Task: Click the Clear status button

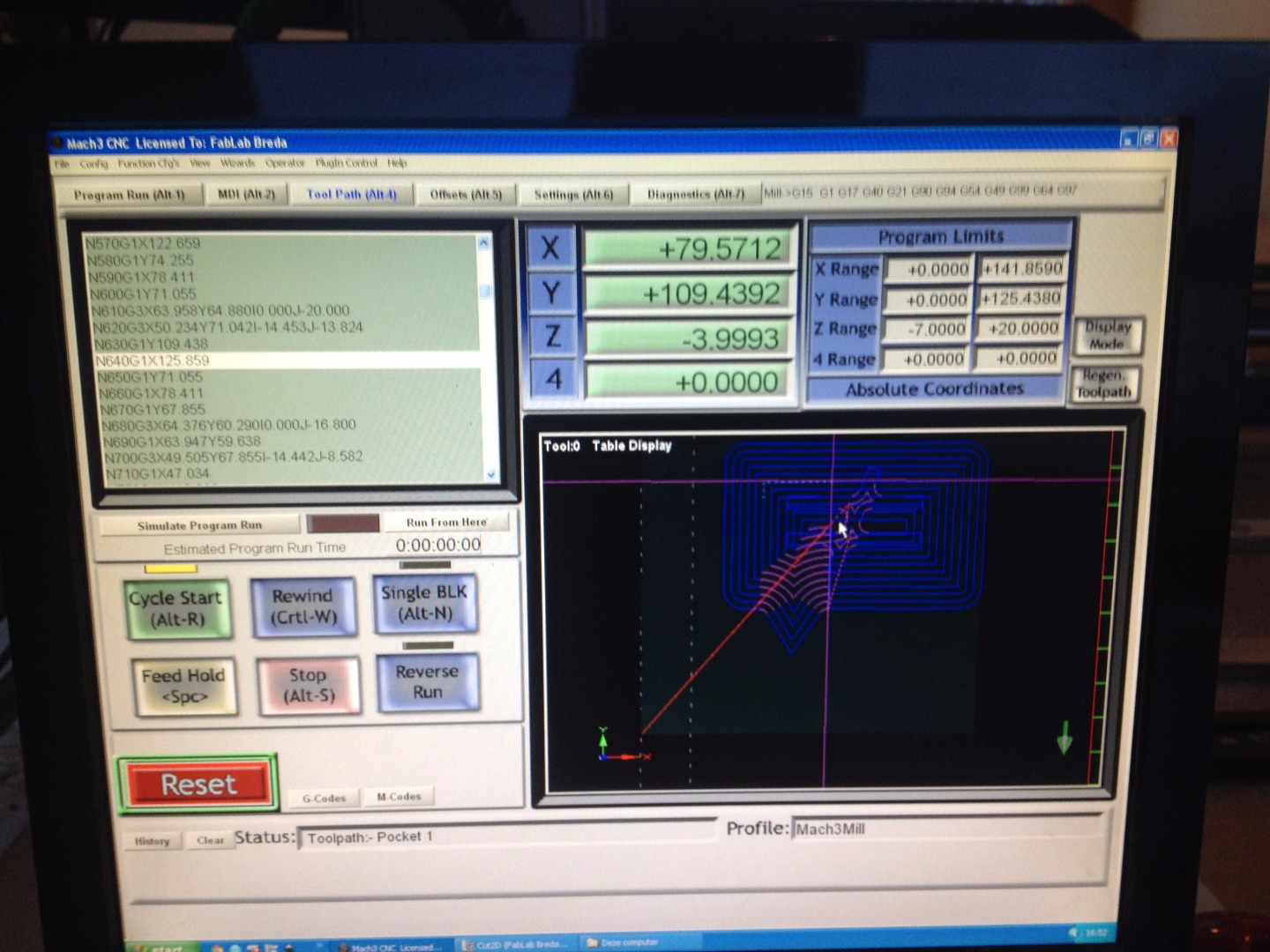Action: pos(210,840)
